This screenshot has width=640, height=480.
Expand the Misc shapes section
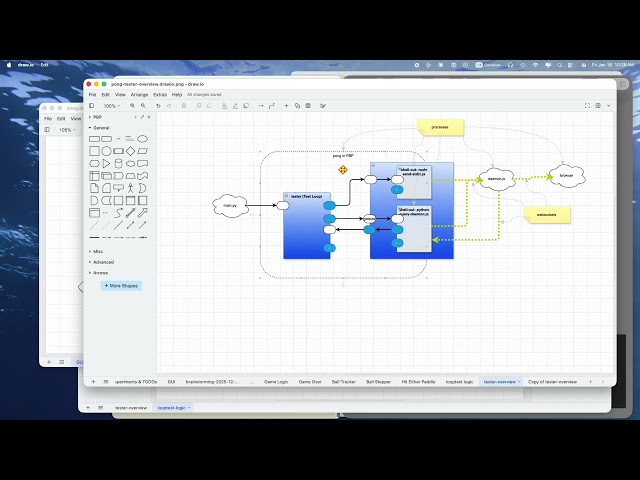(x=96, y=251)
